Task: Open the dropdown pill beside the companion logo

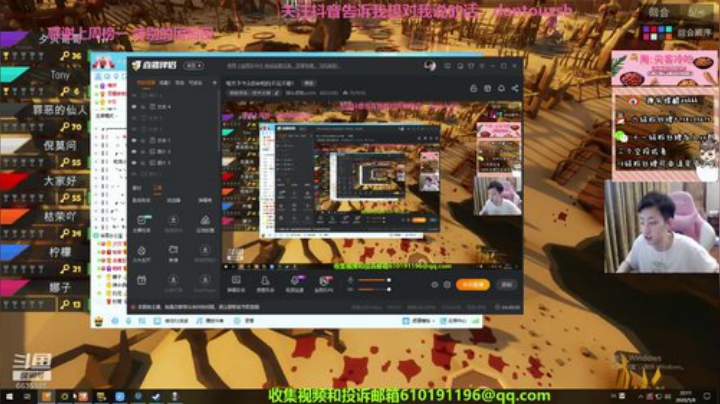Action: point(193,66)
